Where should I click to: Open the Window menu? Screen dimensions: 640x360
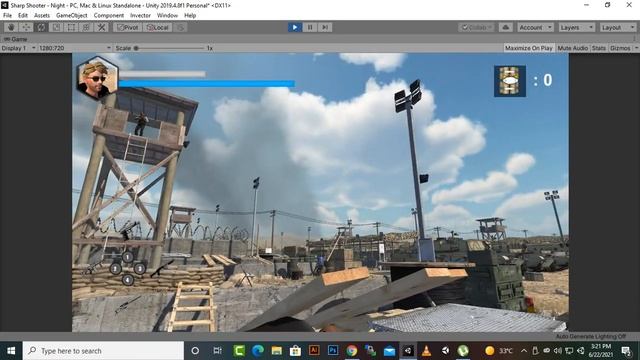[167, 16]
